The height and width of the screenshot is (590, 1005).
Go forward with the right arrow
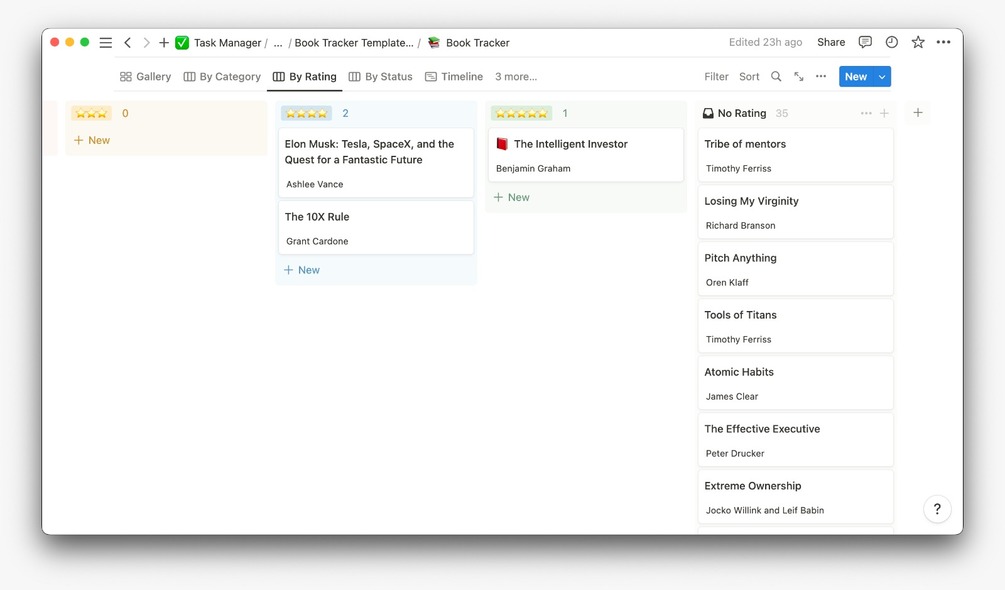pyautogui.click(x=146, y=43)
